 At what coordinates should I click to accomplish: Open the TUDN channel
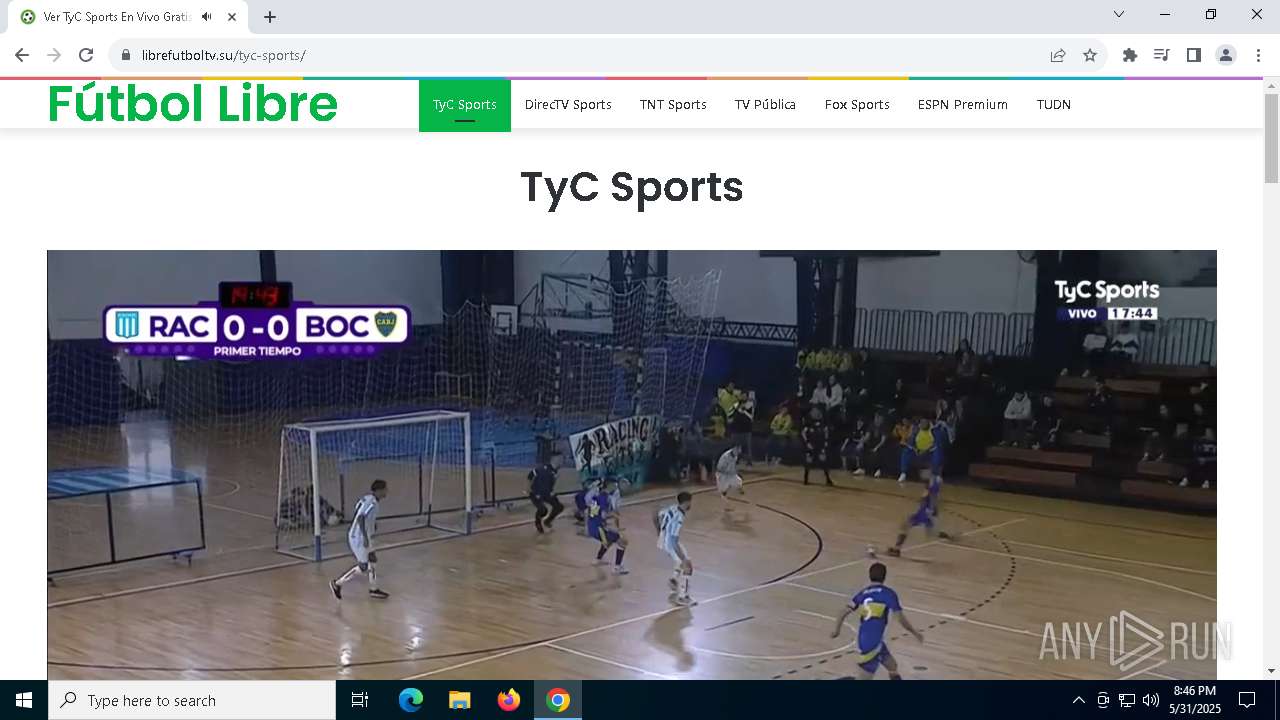pyautogui.click(x=1054, y=105)
